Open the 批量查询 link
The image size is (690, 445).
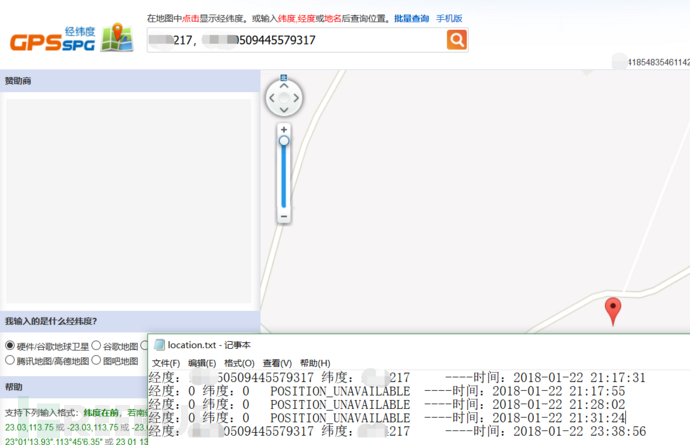click(411, 18)
